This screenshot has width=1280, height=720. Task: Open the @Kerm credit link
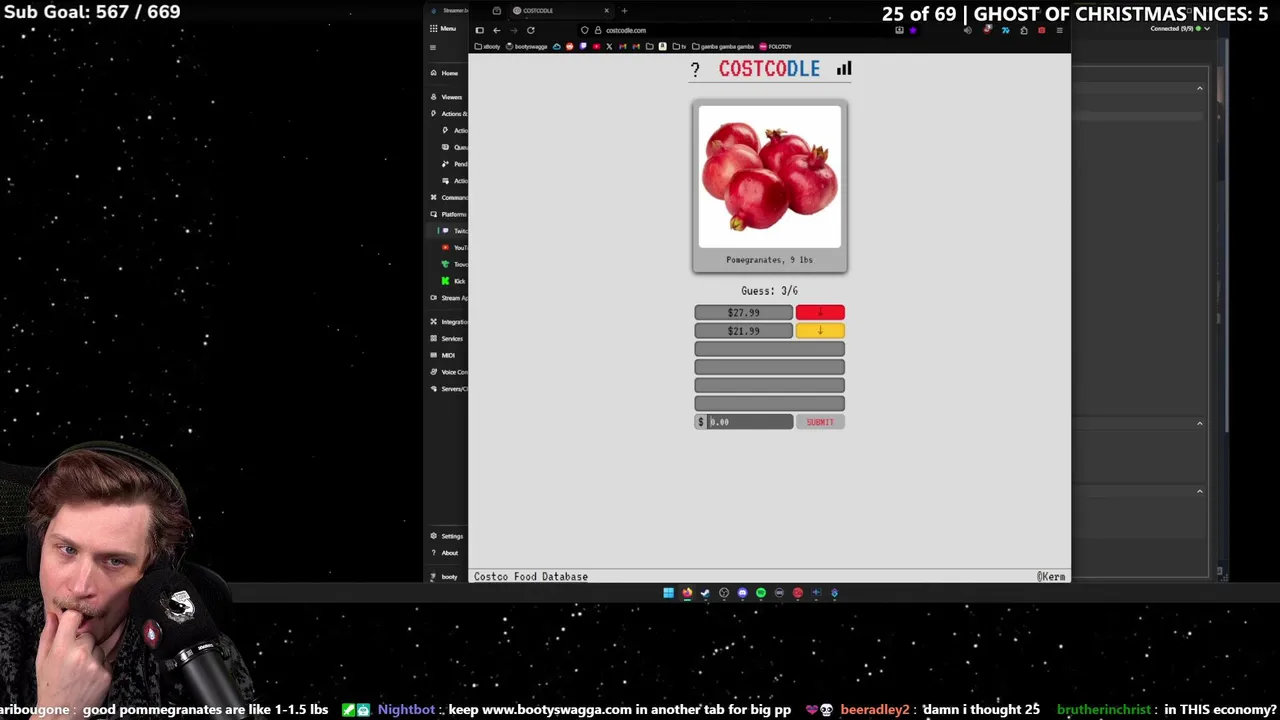pos(1051,577)
